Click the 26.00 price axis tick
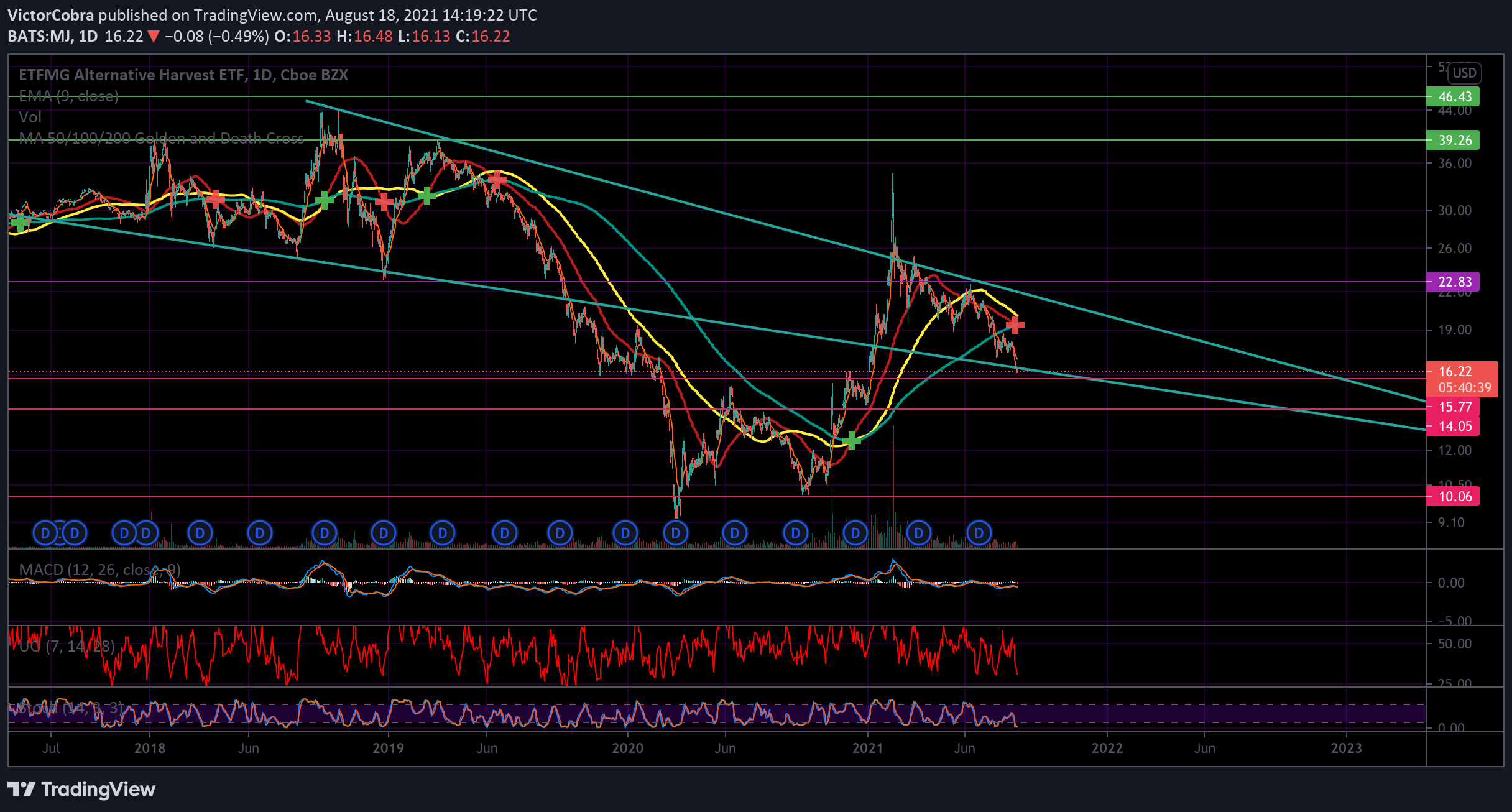1512x812 pixels. pyautogui.click(x=1455, y=248)
